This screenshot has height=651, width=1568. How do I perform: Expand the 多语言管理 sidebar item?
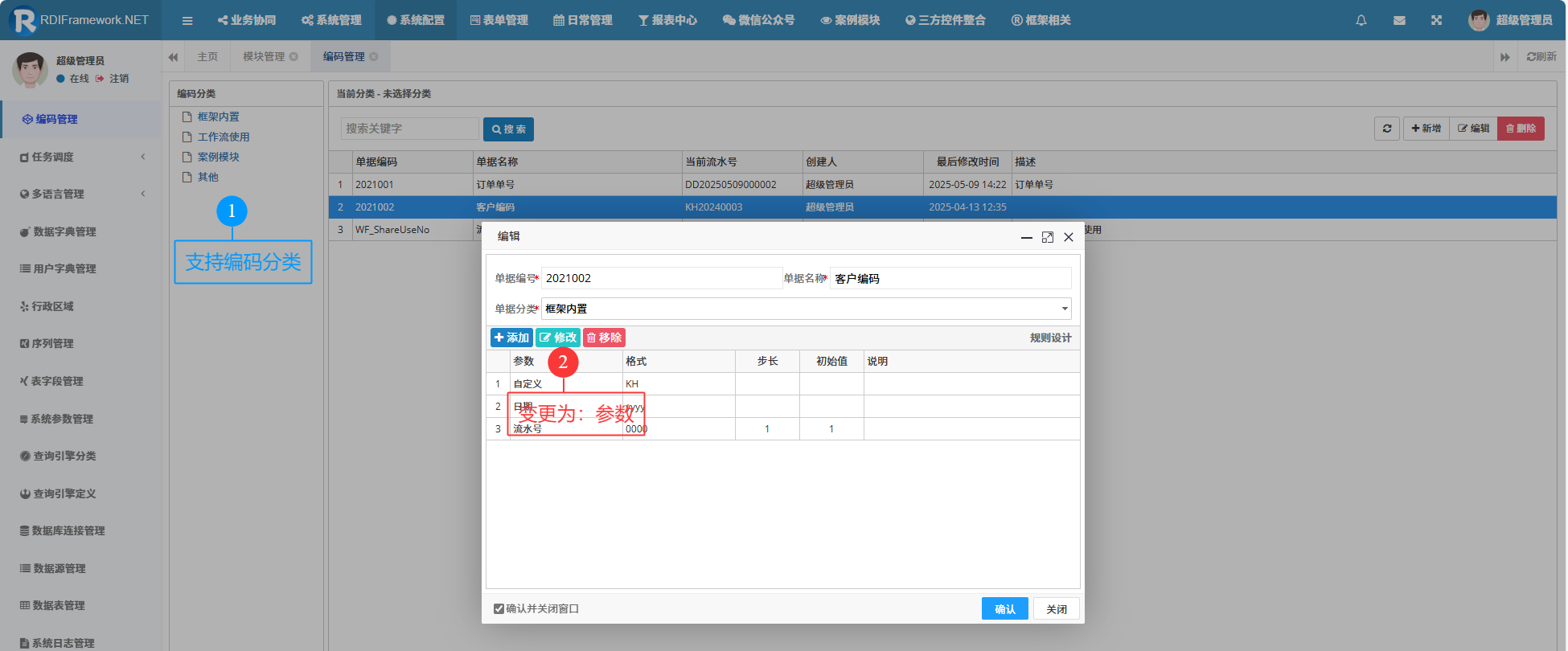80,194
